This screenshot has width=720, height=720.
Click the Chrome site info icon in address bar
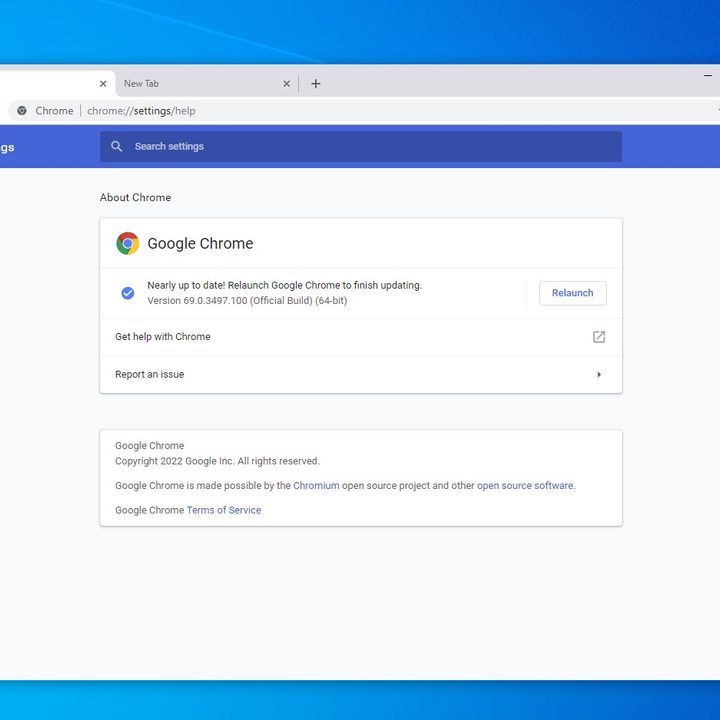click(x=22, y=111)
